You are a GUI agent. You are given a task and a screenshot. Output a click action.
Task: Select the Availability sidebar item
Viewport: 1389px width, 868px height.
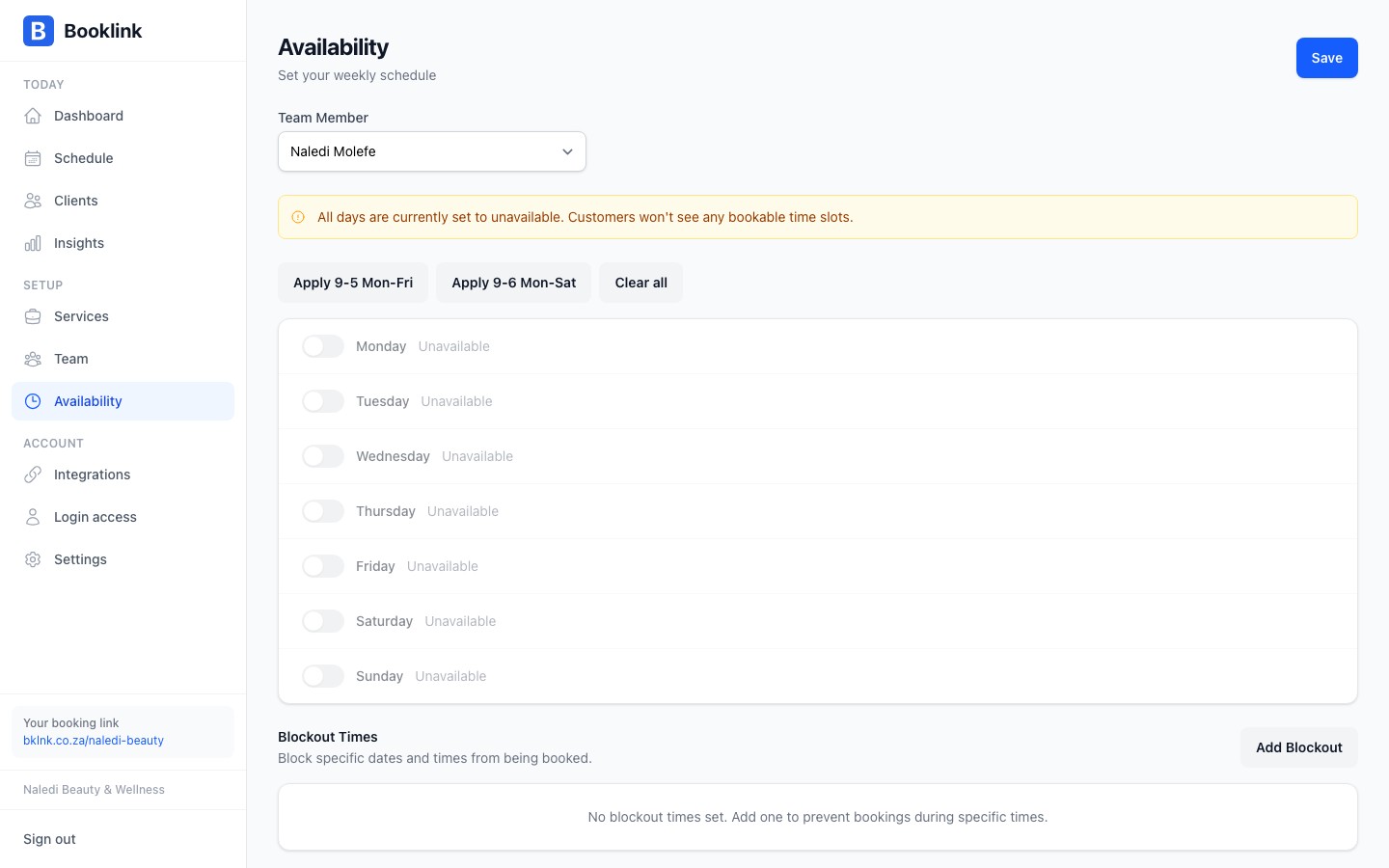point(123,401)
